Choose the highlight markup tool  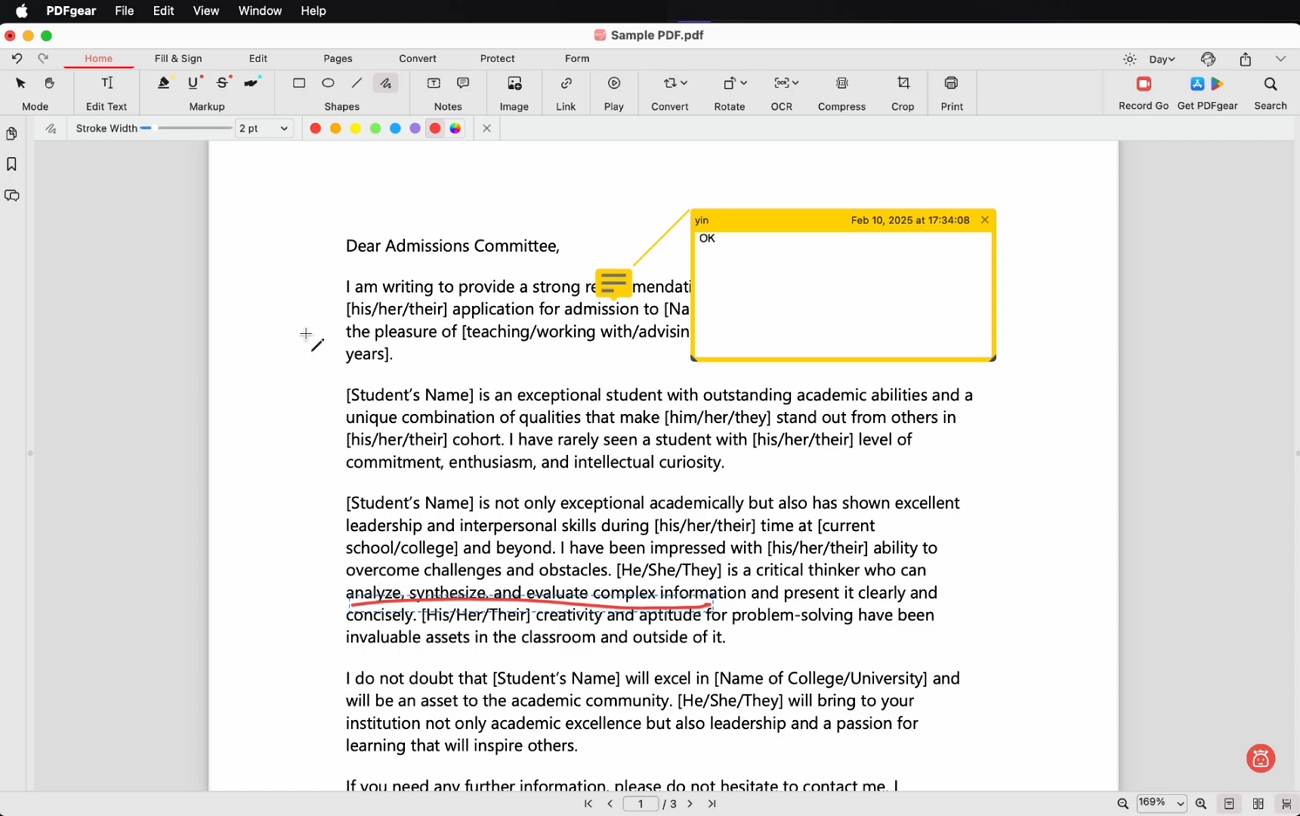[x=164, y=84]
